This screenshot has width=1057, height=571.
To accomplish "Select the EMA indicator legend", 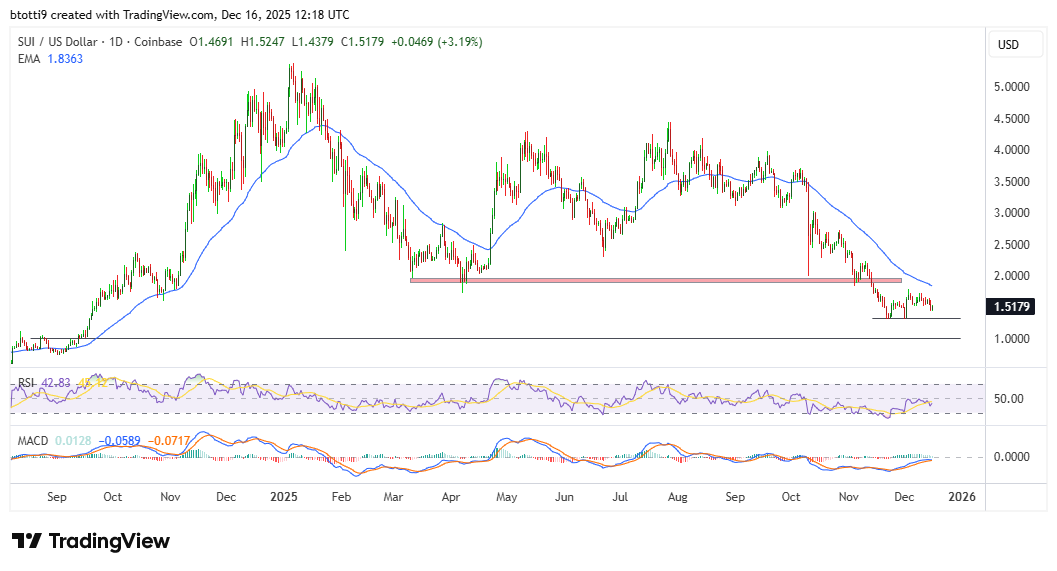I will (28, 60).
